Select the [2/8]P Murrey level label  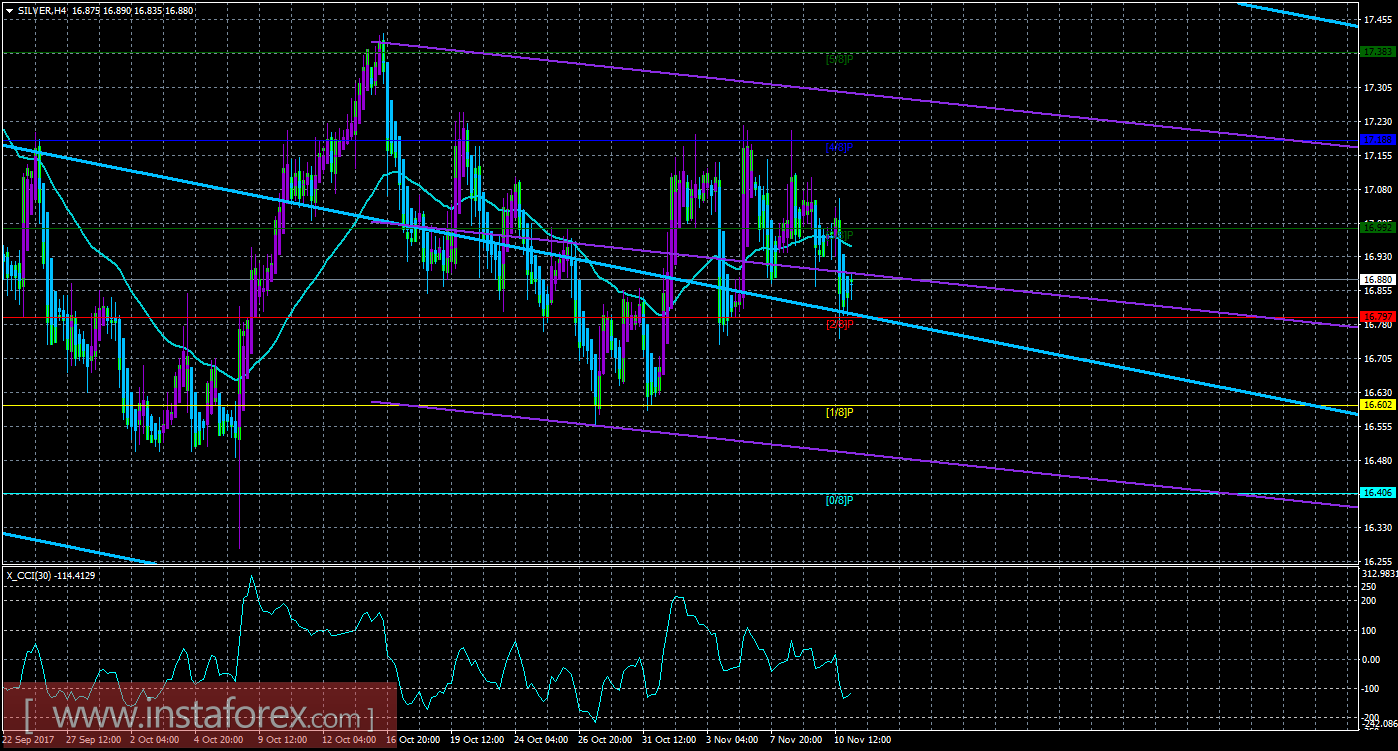tap(839, 324)
